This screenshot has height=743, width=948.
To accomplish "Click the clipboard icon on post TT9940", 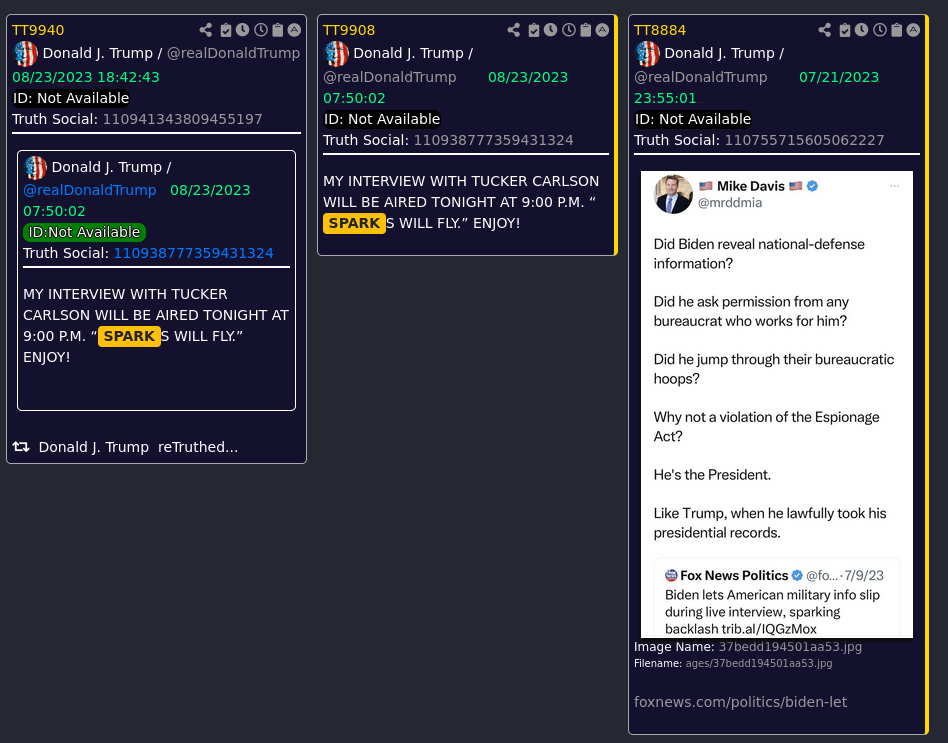I will click(x=278, y=30).
